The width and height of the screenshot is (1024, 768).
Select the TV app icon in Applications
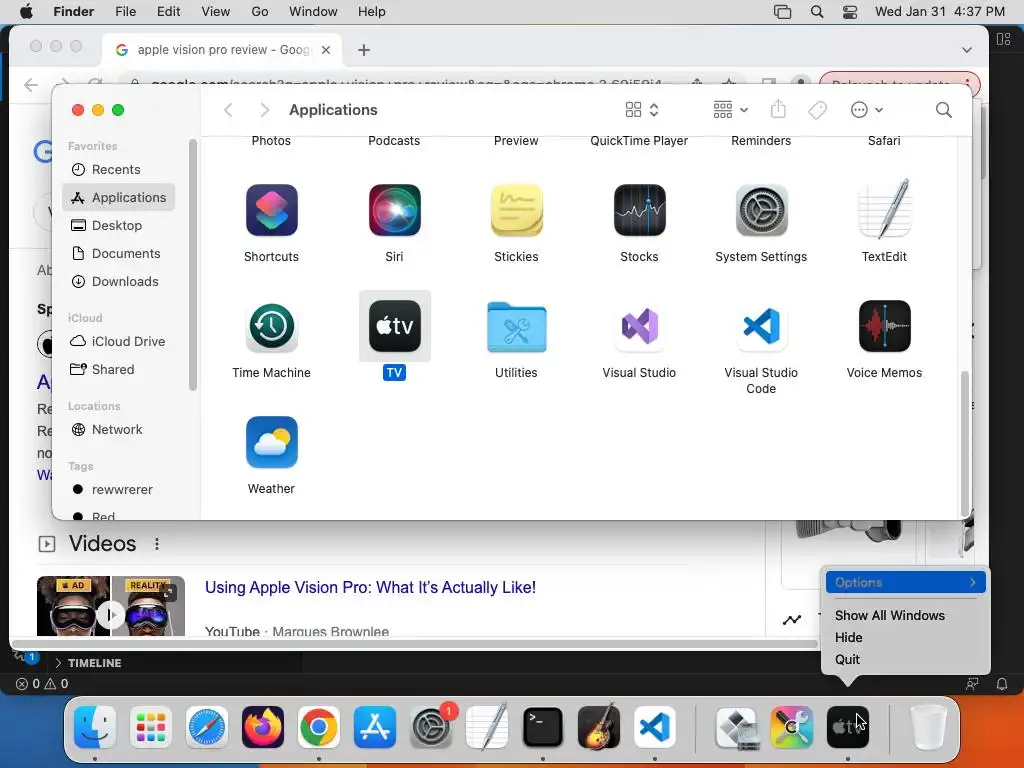pos(394,327)
